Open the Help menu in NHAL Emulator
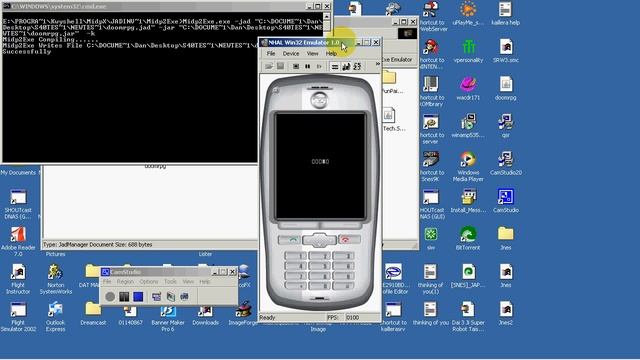Image resolution: width=640 pixels, height=360 pixels. 331,53
